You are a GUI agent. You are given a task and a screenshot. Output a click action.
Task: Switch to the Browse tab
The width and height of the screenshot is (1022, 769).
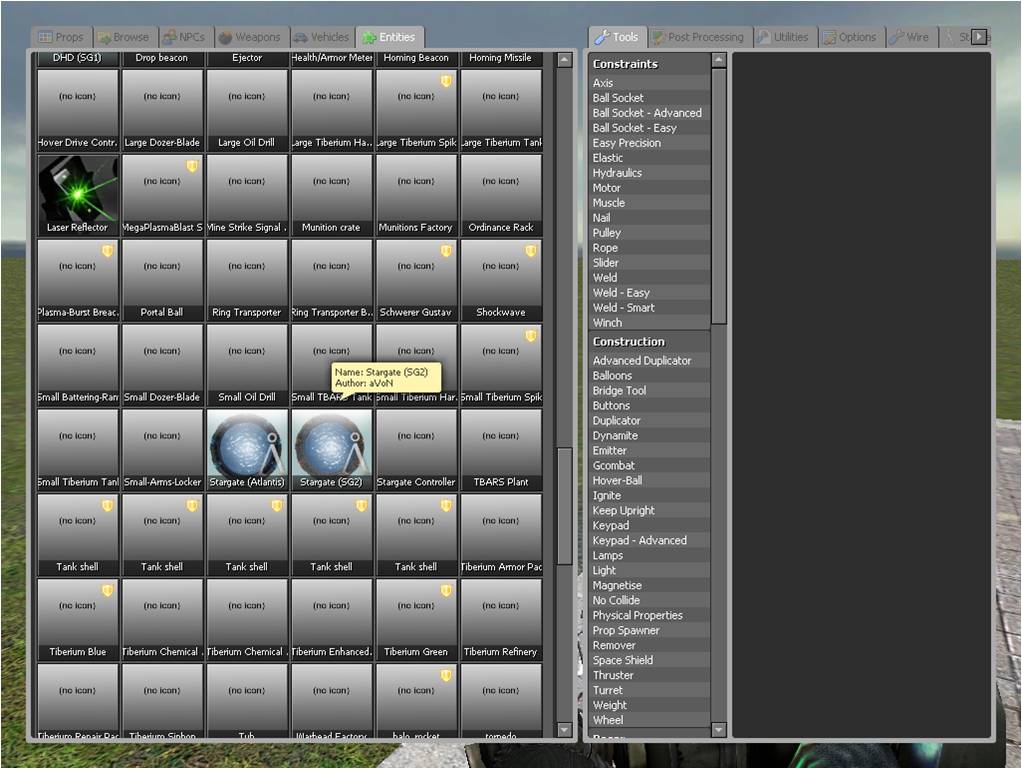(x=124, y=37)
